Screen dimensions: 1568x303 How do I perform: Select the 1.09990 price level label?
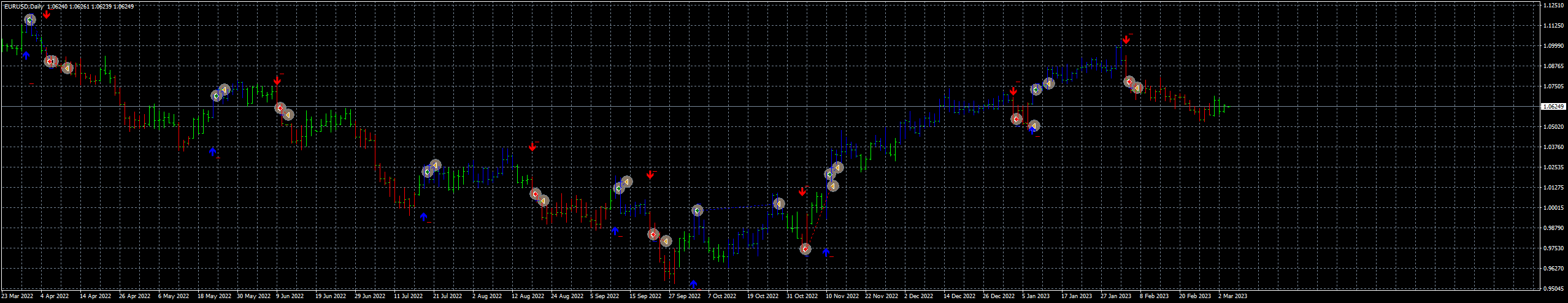click(x=1553, y=46)
